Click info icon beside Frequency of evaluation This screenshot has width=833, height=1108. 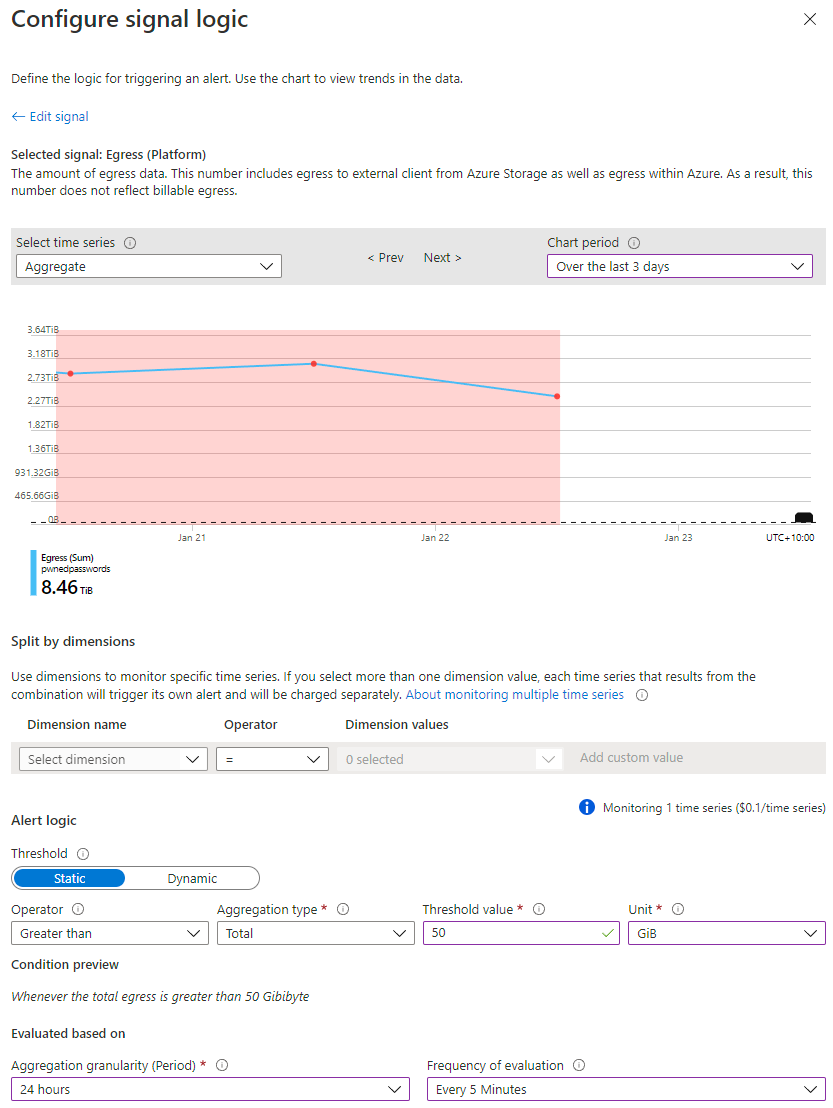[x=579, y=1066]
